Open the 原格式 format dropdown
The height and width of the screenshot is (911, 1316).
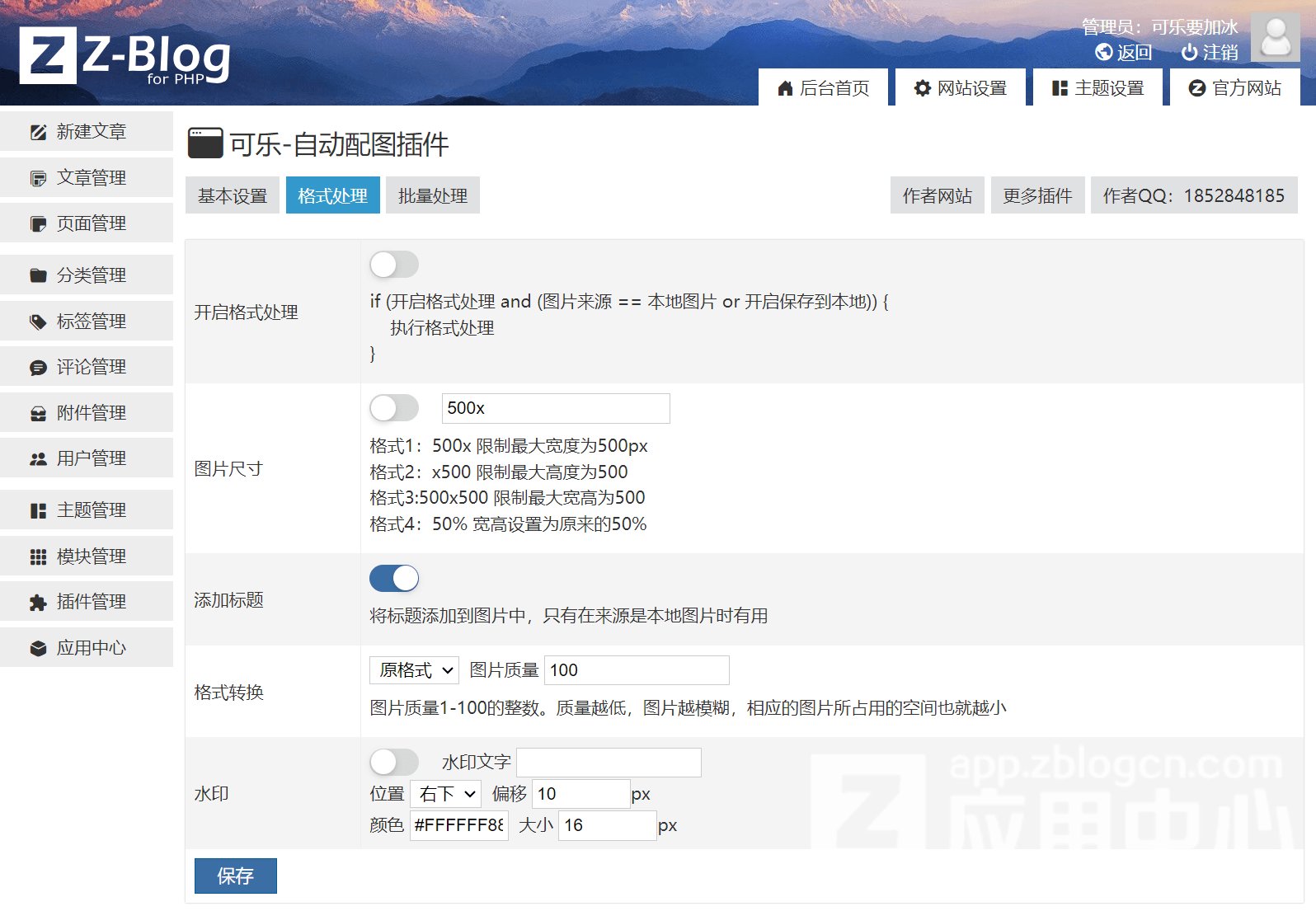414,670
